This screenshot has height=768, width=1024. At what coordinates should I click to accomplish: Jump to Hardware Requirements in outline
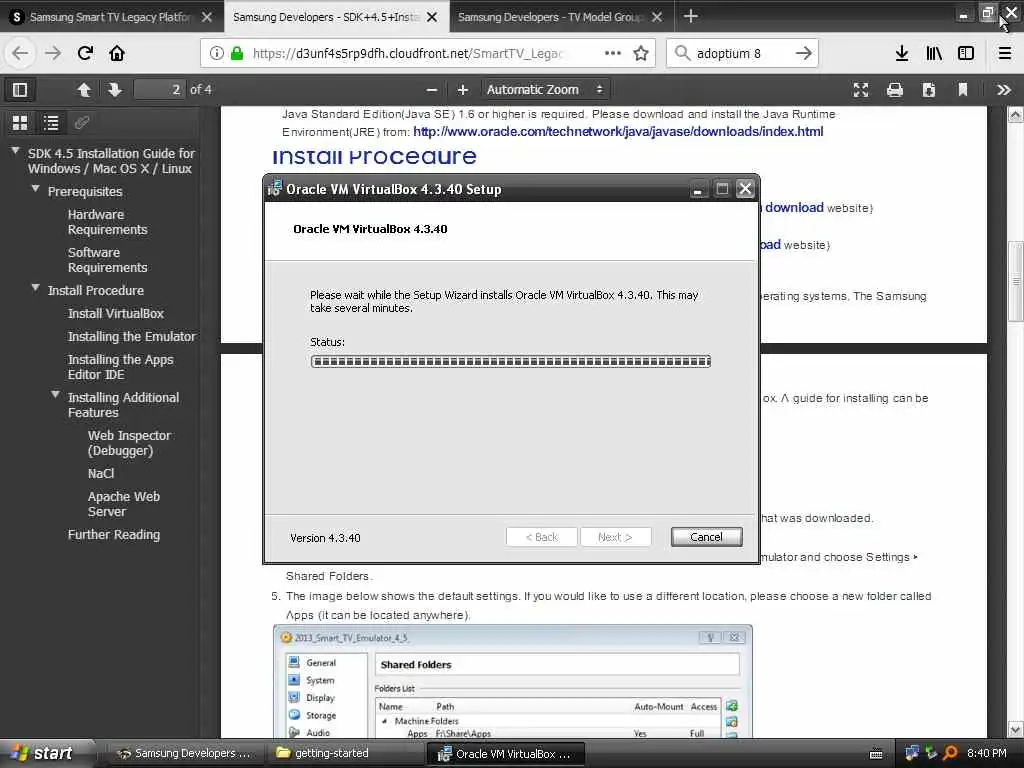(x=107, y=222)
